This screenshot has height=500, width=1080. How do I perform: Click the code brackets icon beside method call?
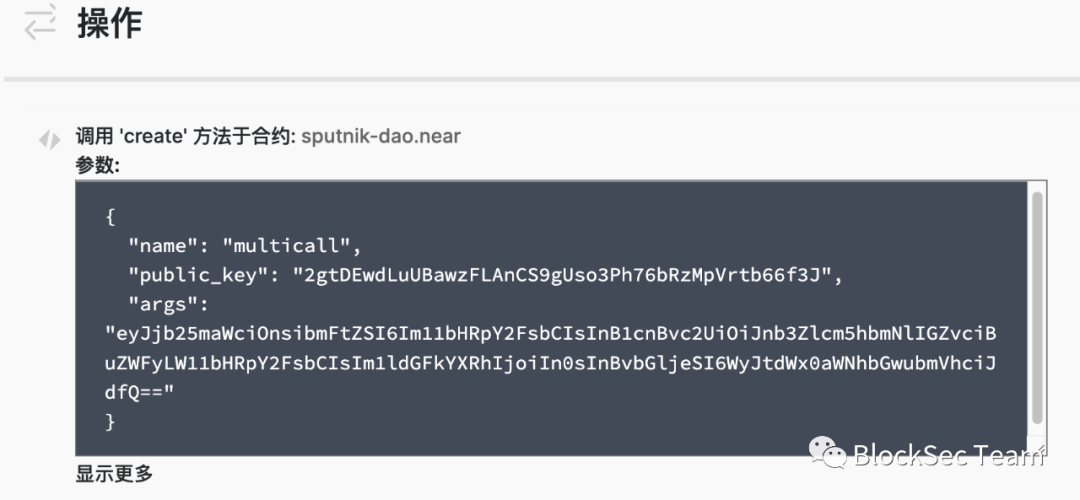coord(49,139)
